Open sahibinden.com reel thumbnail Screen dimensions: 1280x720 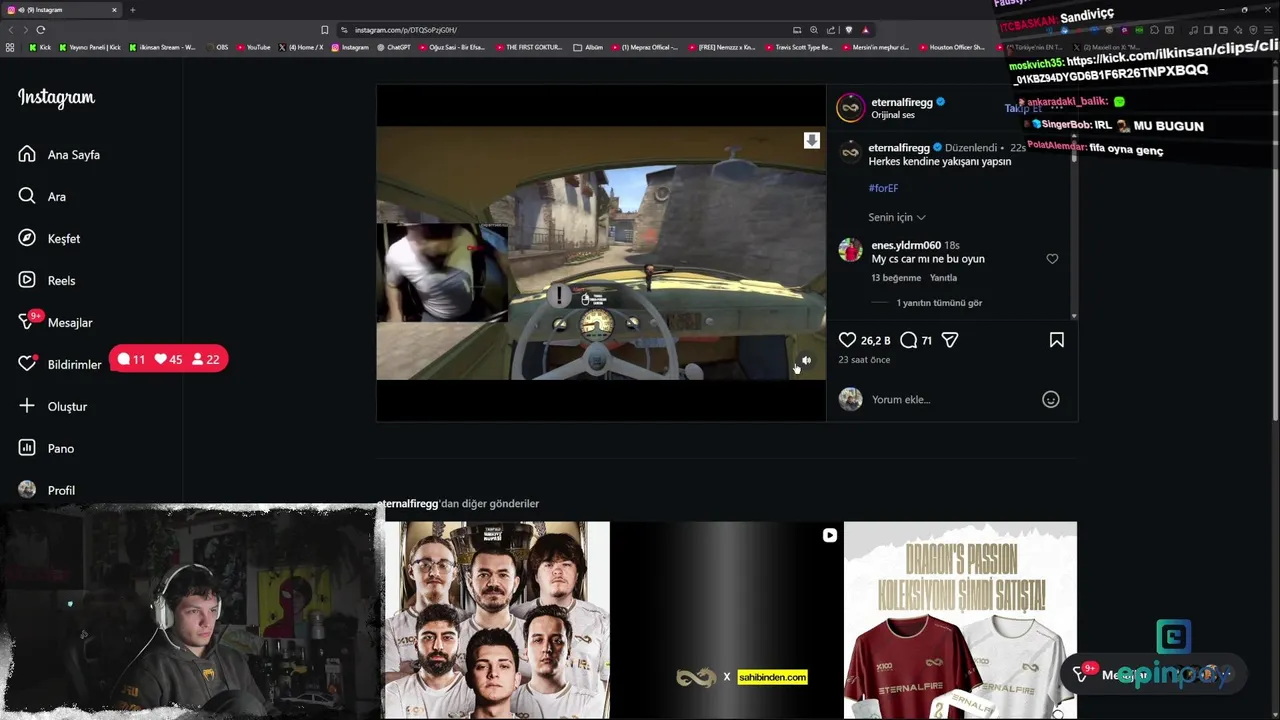[727, 620]
